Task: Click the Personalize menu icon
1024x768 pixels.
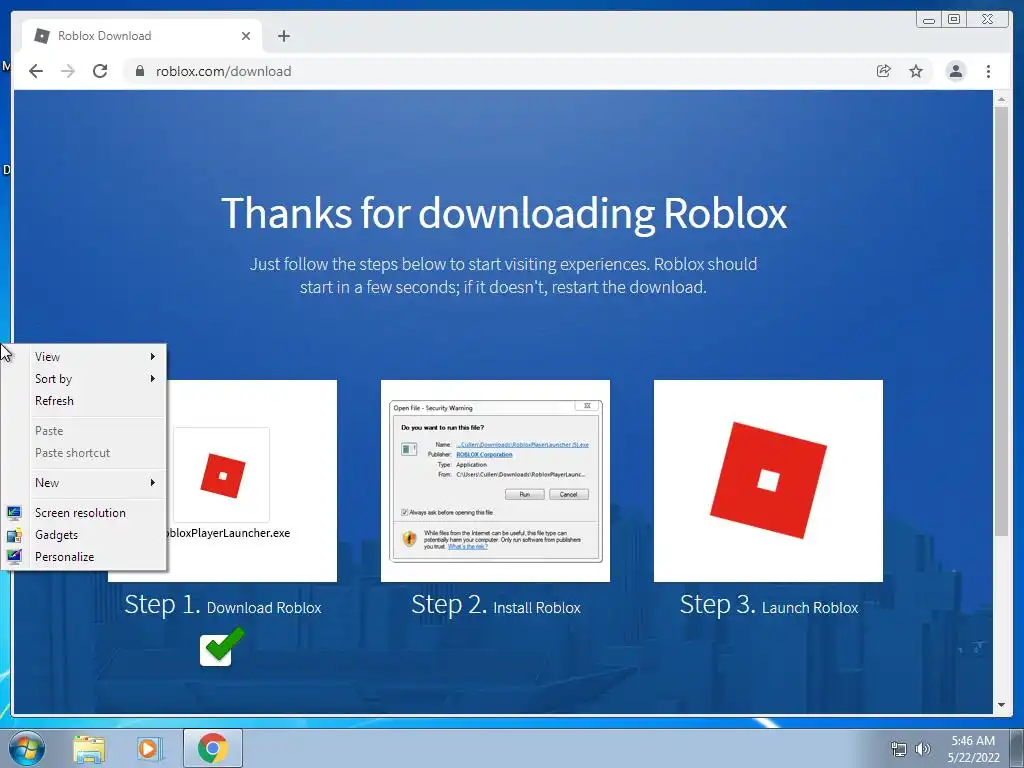Action: click(x=14, y=557)
